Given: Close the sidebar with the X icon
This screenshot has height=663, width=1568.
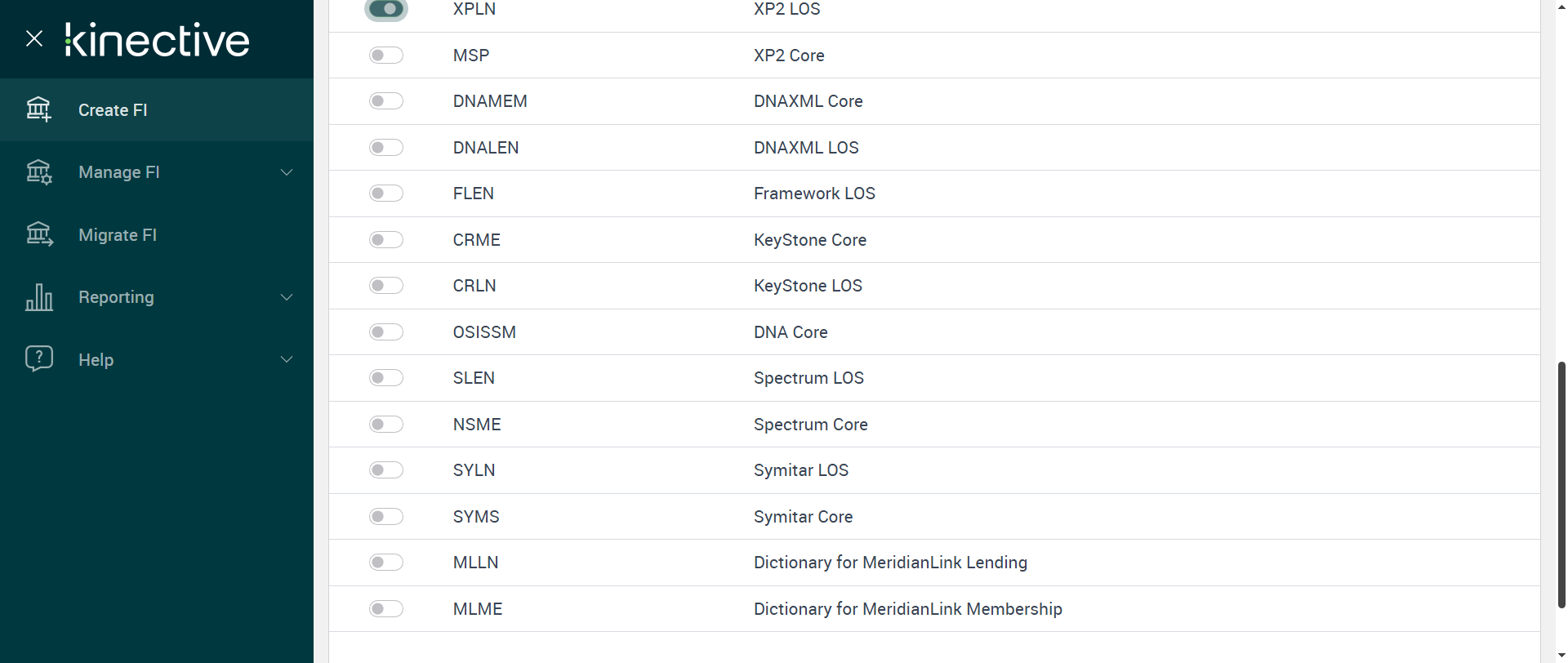Looking at the screenshot, I should pos(34,38).
